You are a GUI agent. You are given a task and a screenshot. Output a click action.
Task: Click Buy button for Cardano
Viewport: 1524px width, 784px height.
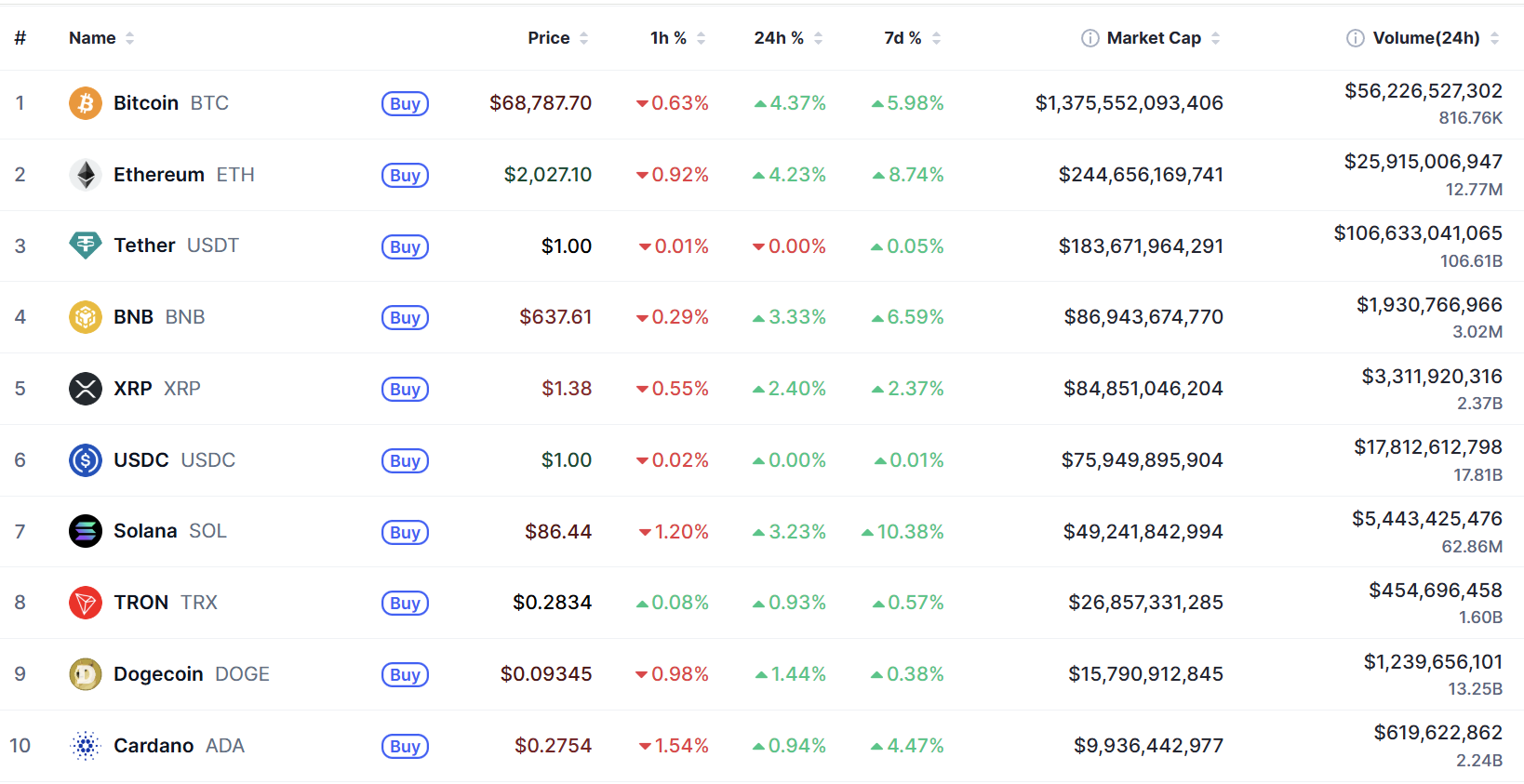tap(405, 747)
